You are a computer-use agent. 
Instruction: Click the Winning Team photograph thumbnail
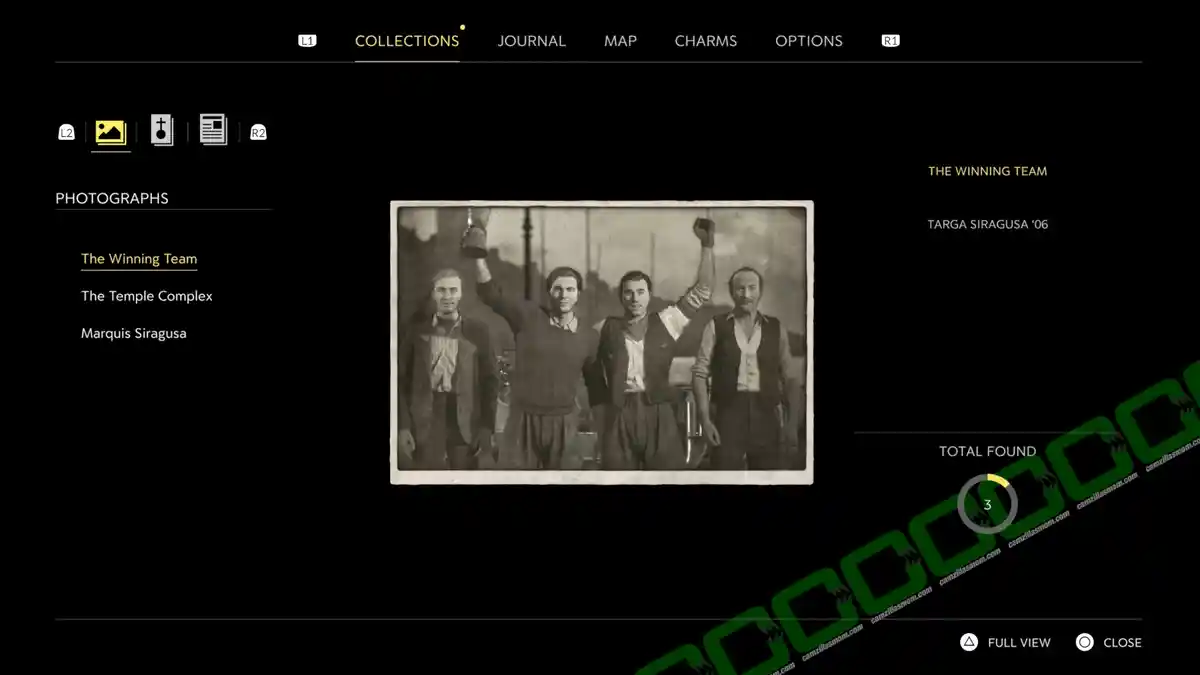602,342
